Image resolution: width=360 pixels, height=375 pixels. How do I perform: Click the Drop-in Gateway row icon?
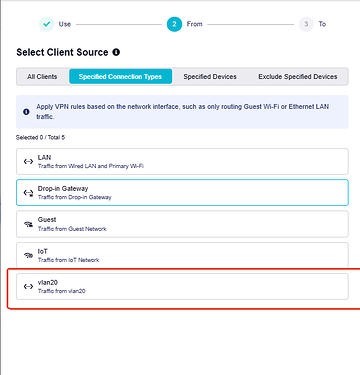28,193
